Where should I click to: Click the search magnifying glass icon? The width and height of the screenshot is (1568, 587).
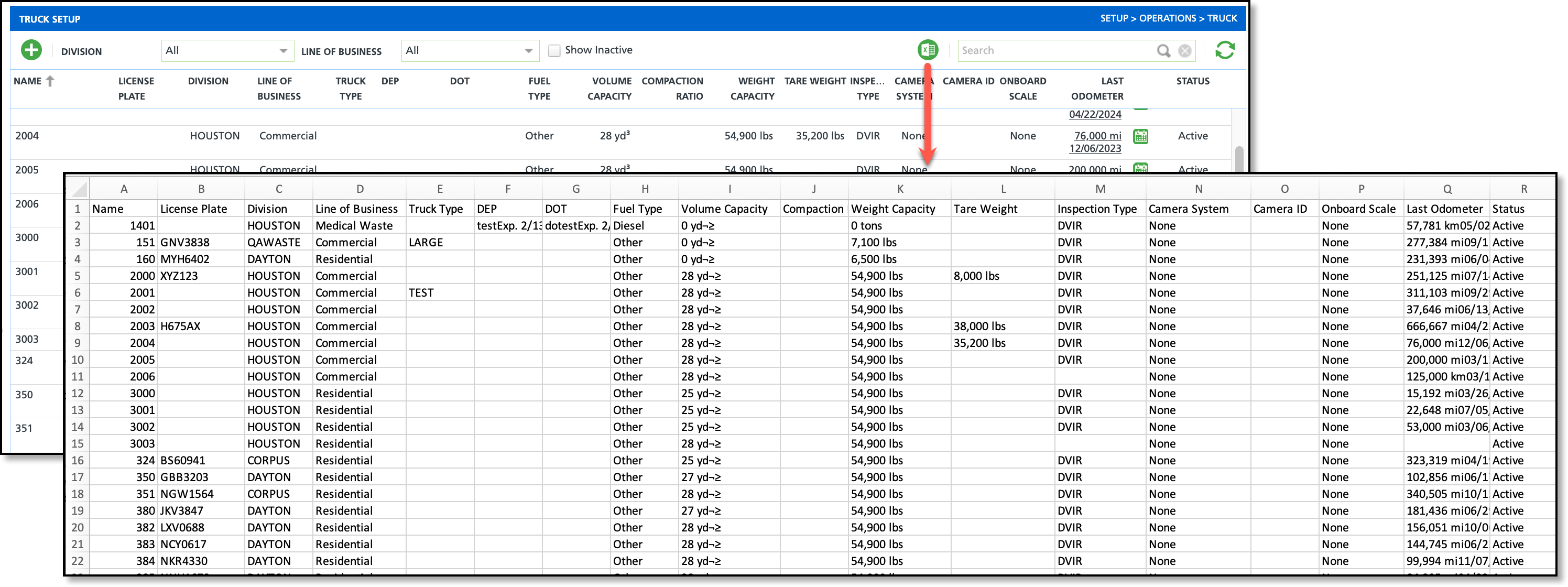[x=1163, y=50]
